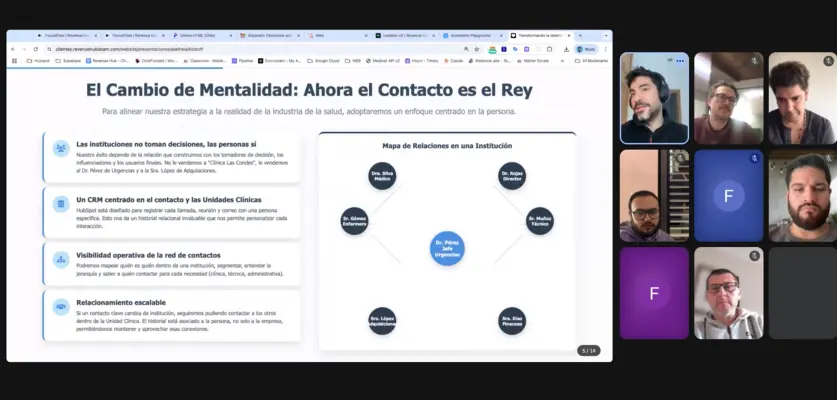This screenshot has height=400, width=837.
Task: Click the people icon on first card
Action: pyautogui.click(x=61, y=148)
